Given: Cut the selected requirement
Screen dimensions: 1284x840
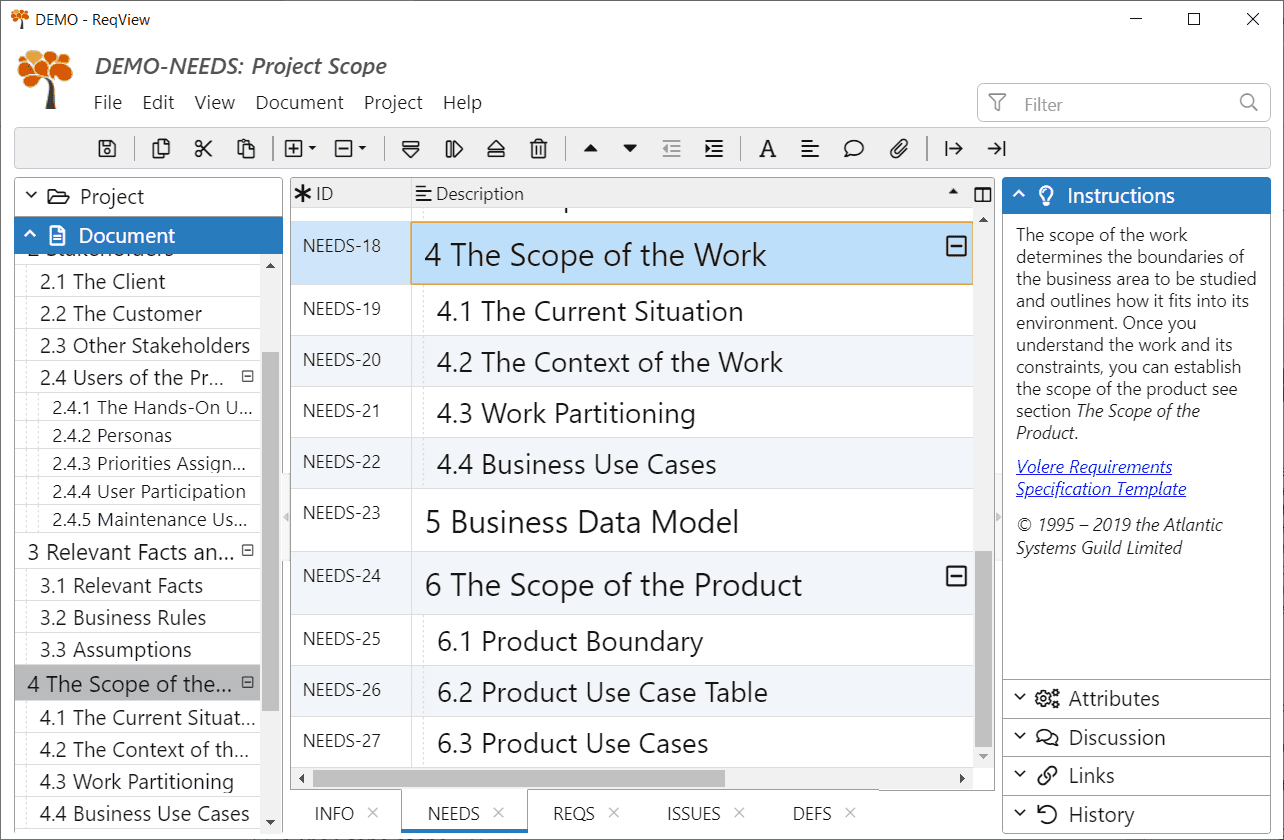Looking at the screenshot, I should 203,148.
